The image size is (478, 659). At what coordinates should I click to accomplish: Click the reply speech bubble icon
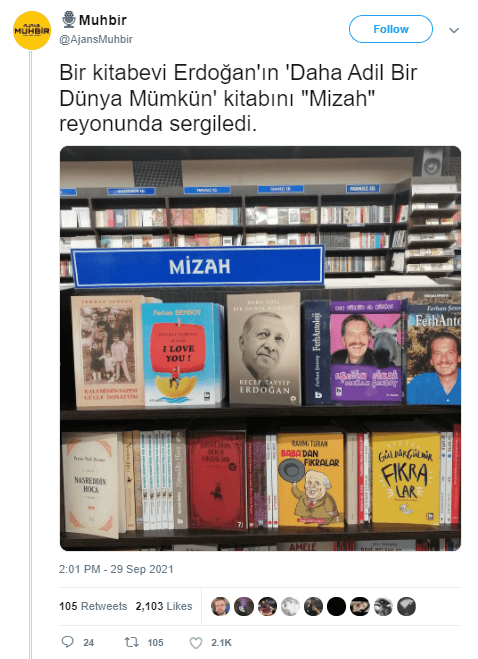point(67,642)
